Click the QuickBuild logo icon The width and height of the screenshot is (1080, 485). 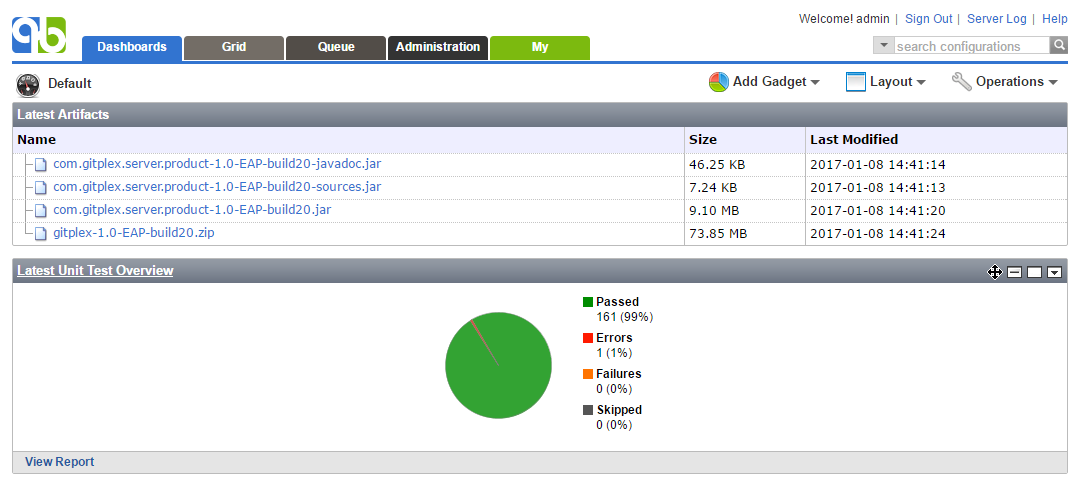[39, 35]
